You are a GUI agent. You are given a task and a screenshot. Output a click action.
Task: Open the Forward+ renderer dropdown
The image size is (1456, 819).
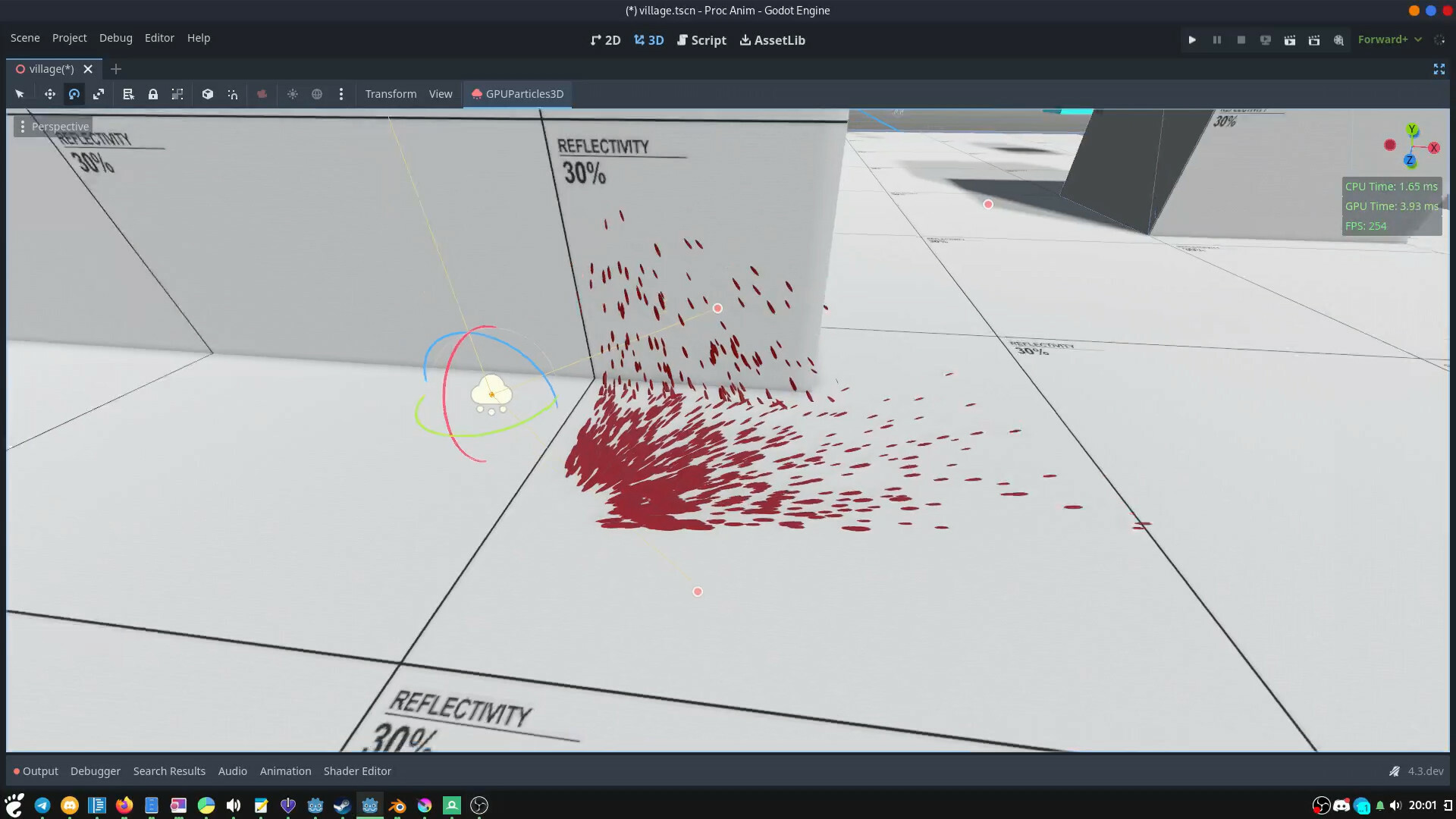tap(1389, 39)
